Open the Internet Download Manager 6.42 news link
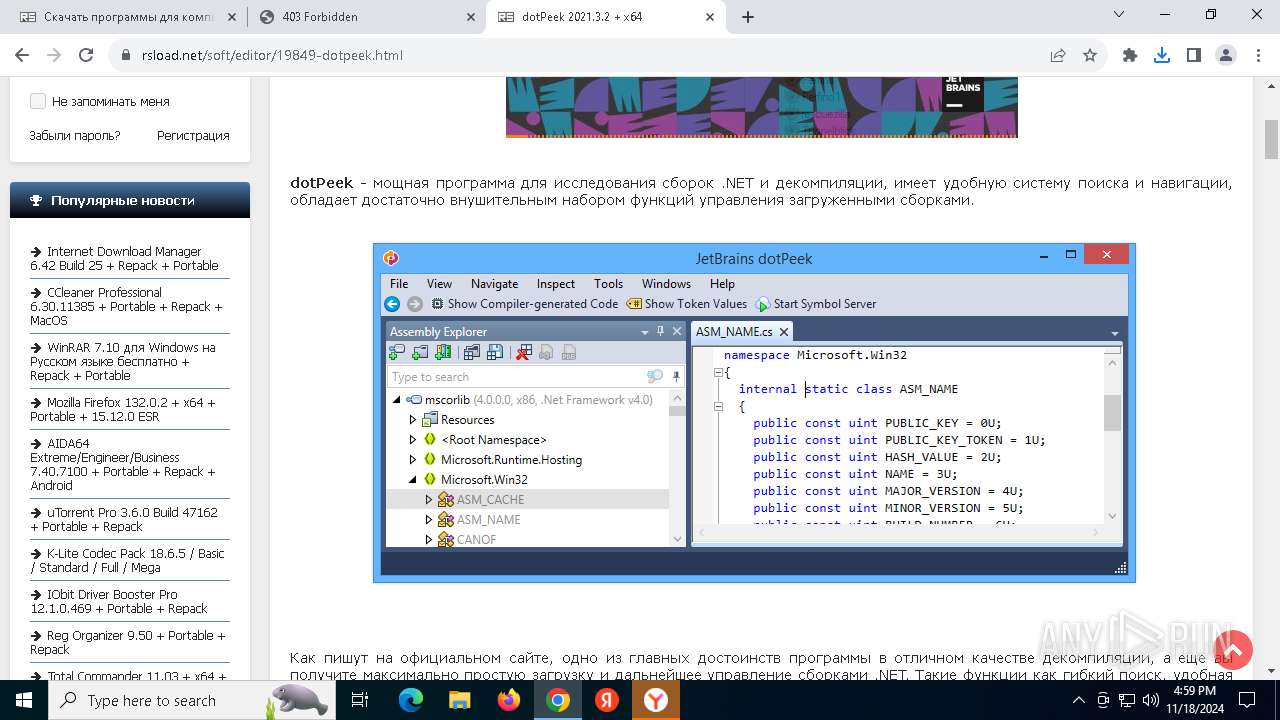The width and height of the screenshot is (1280, 720). click(x=125, y=259)
